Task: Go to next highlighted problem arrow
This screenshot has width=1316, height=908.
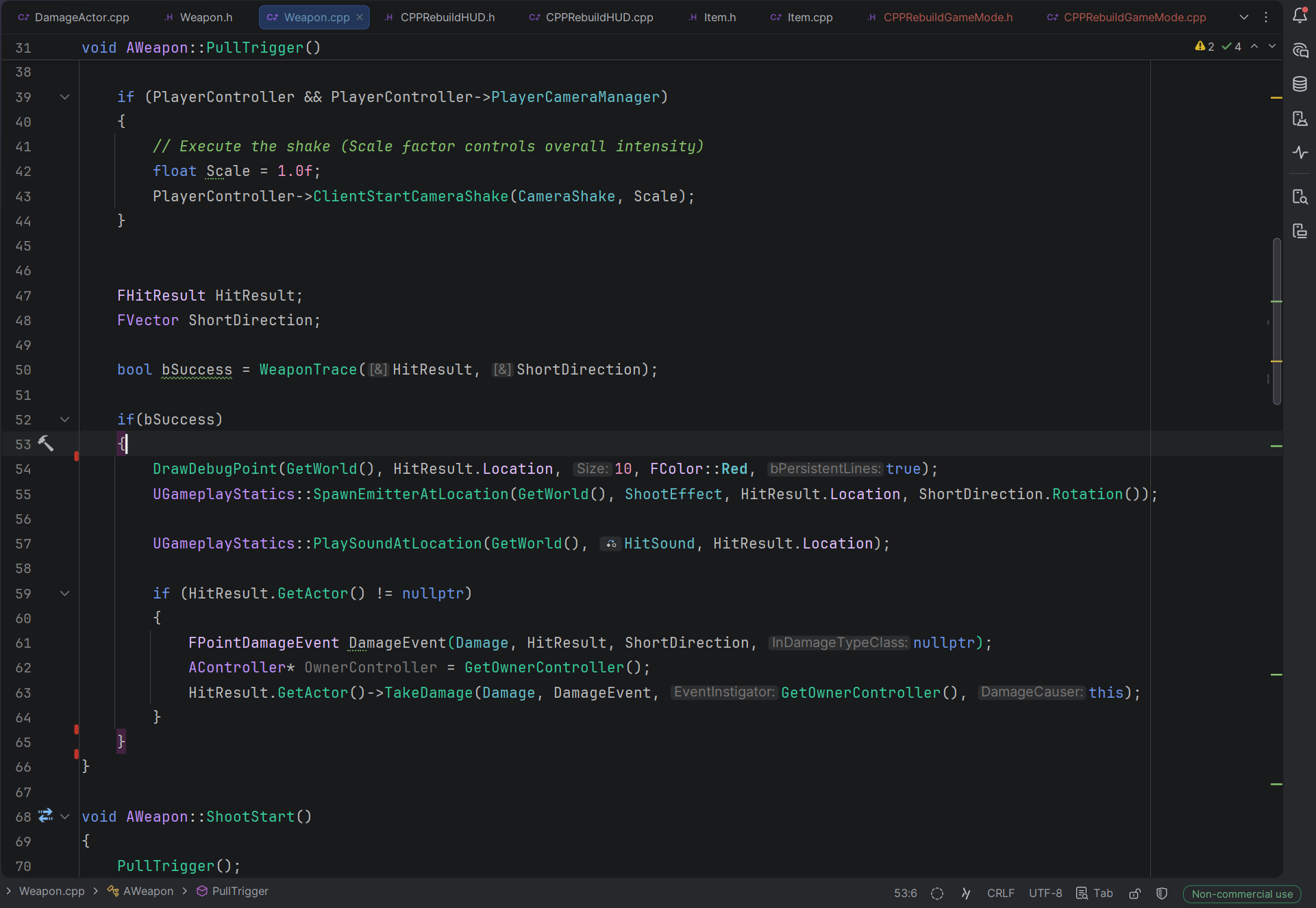Action: 1272,46
